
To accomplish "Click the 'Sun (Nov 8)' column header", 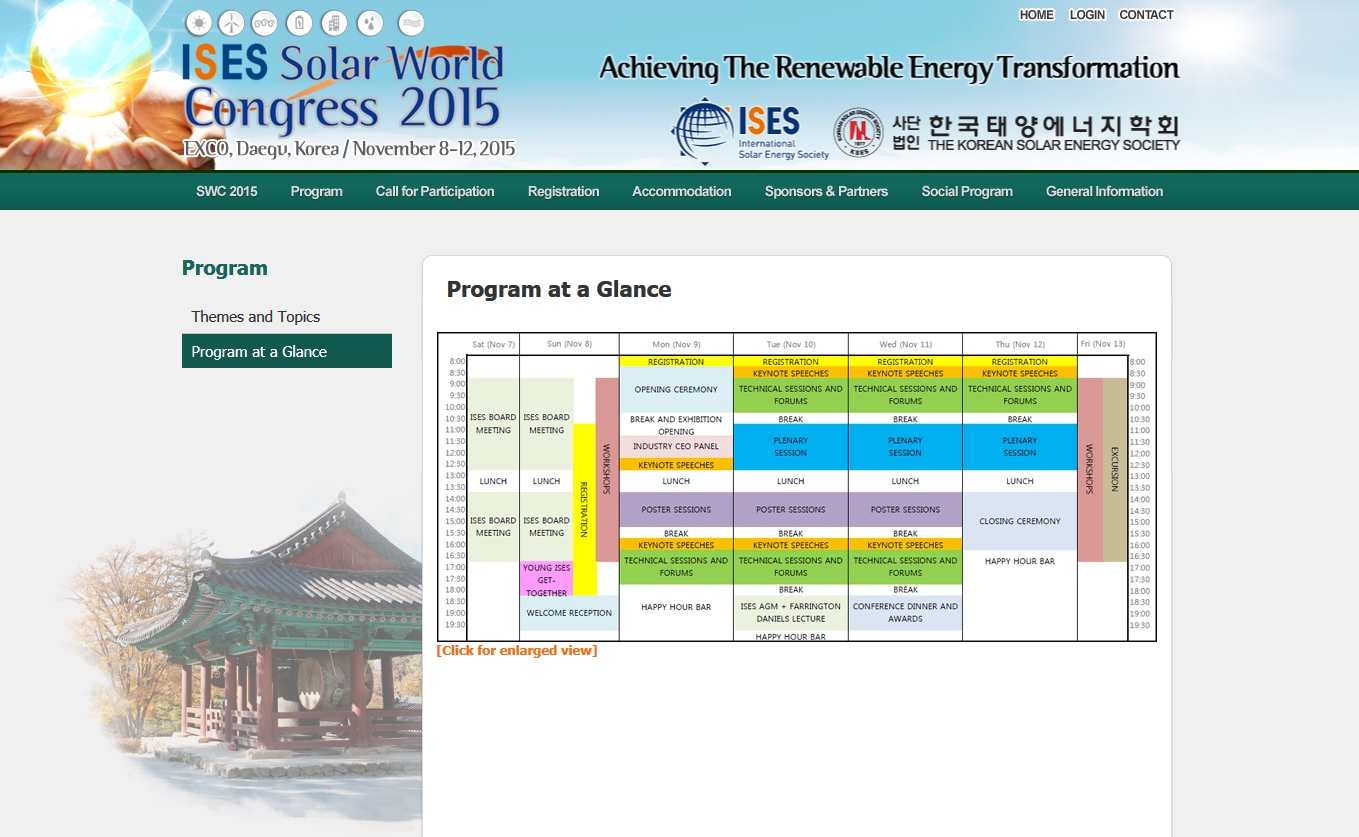I will 569,344.
